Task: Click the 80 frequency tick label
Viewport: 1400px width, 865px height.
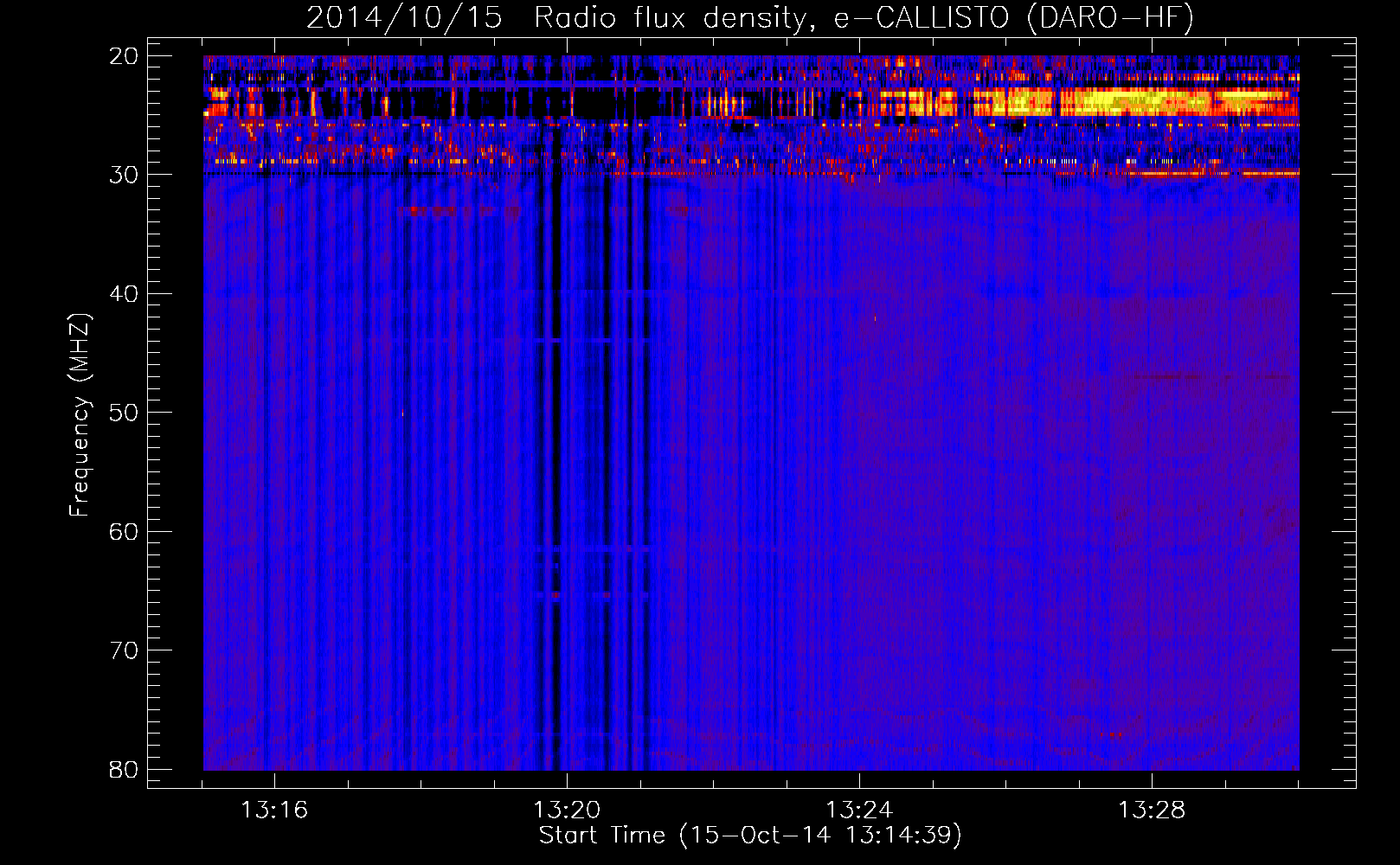Action: (x=125, y=769)
